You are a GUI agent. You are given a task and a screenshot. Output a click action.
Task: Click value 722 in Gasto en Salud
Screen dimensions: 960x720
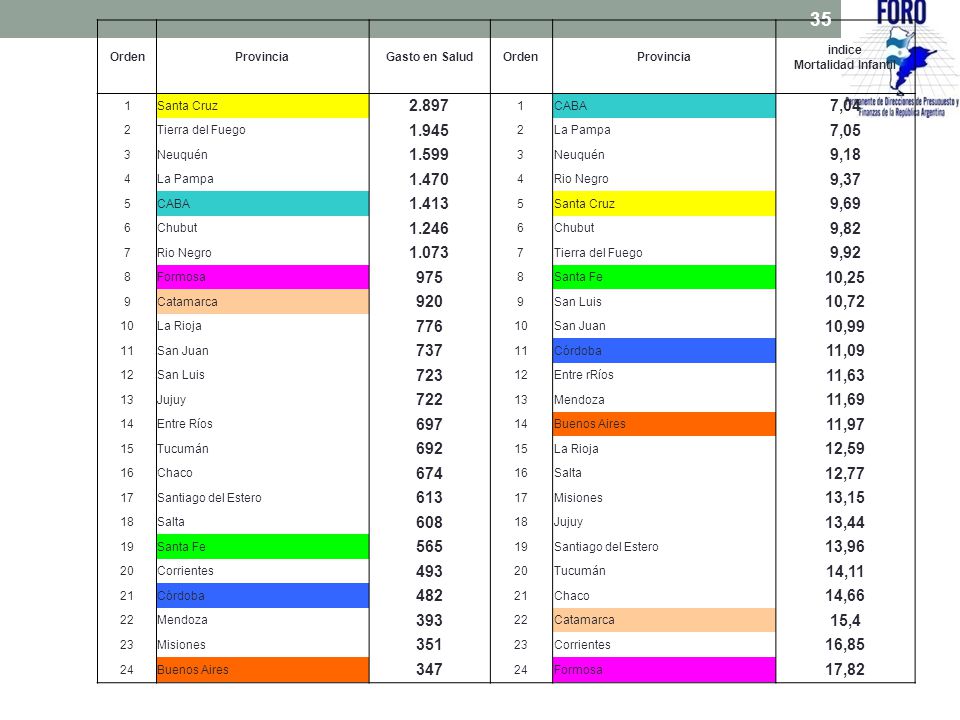(x=429, y=399)
